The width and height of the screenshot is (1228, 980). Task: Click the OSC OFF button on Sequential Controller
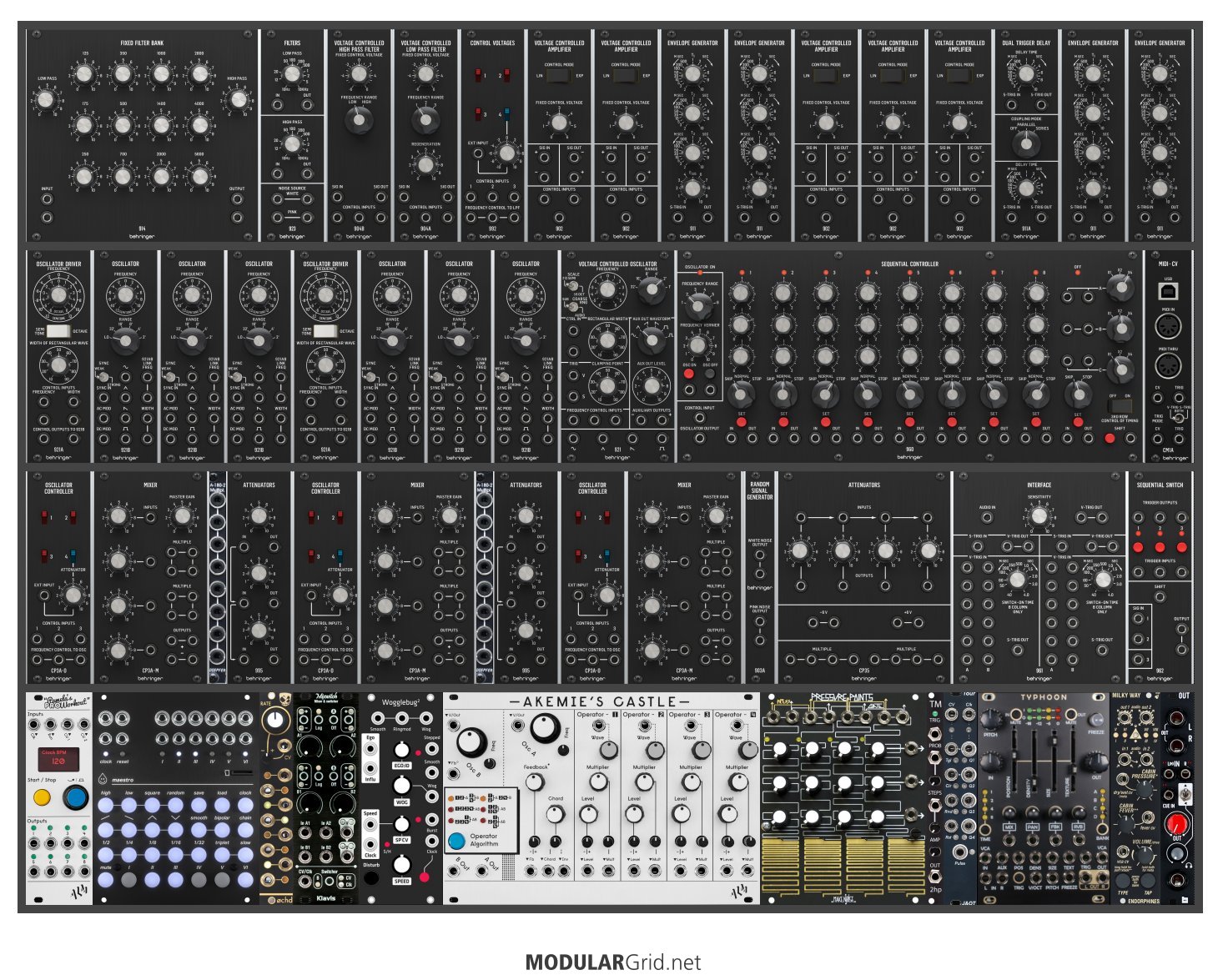point(710,374)
